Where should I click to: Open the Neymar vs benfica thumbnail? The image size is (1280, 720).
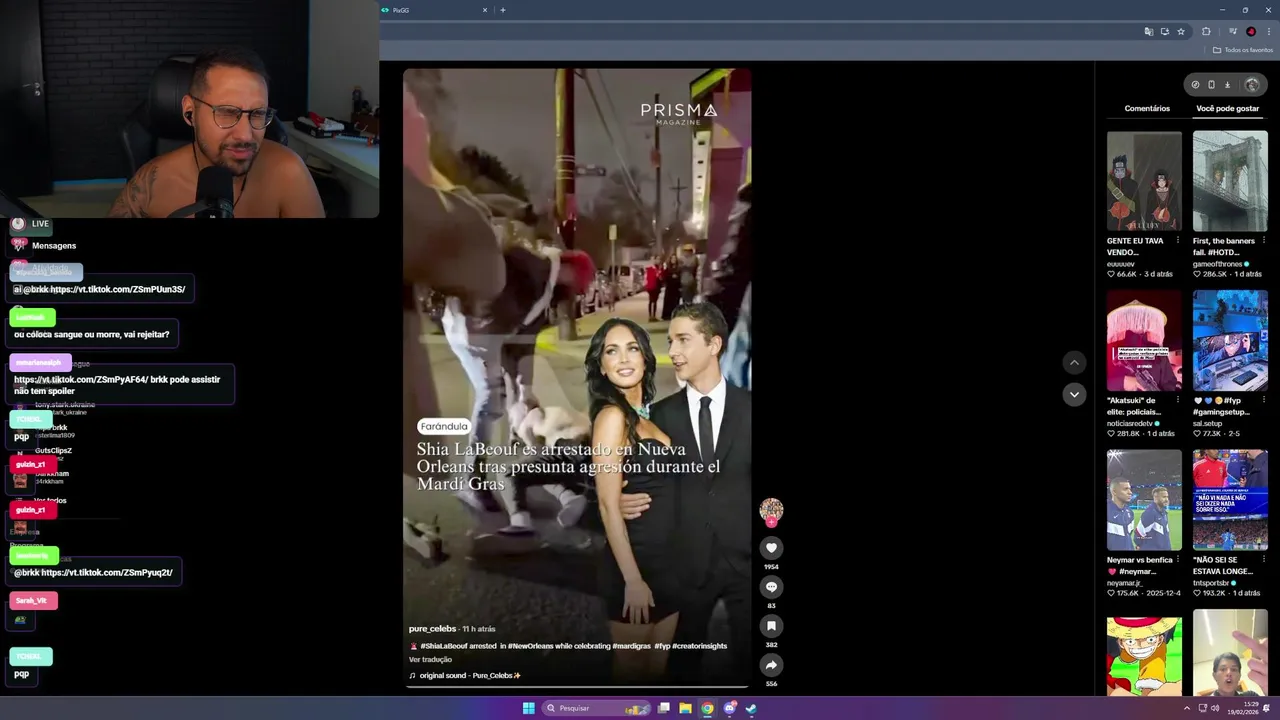pyautogui.click(x=1144, y=500)
